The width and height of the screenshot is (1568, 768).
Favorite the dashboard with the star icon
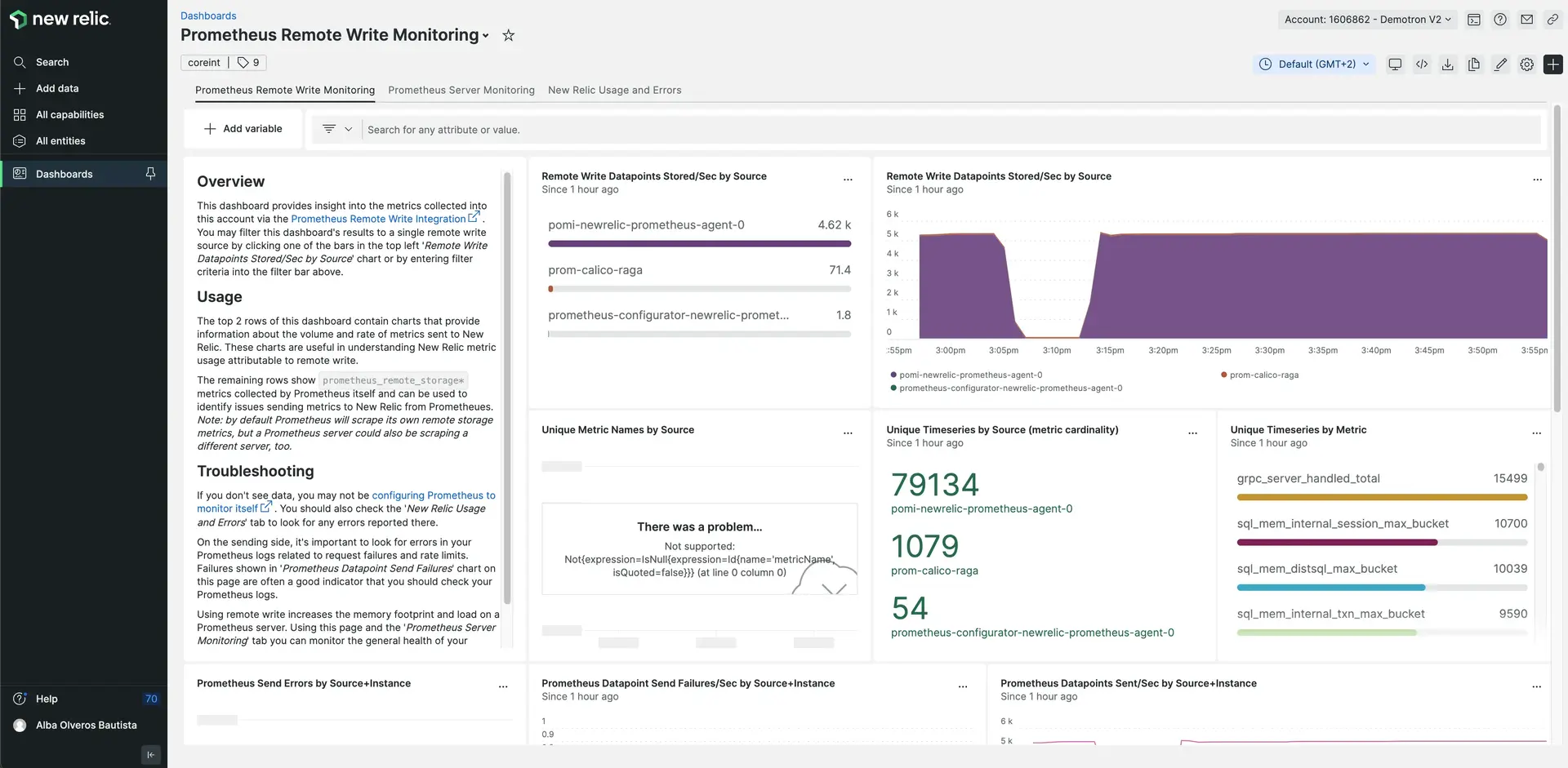tap(508, 35)
